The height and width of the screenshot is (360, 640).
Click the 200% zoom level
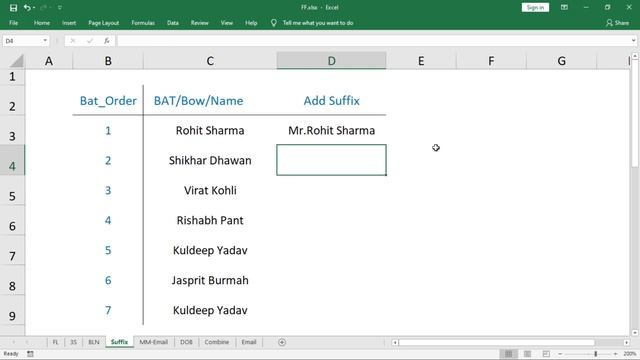[630, 354]
